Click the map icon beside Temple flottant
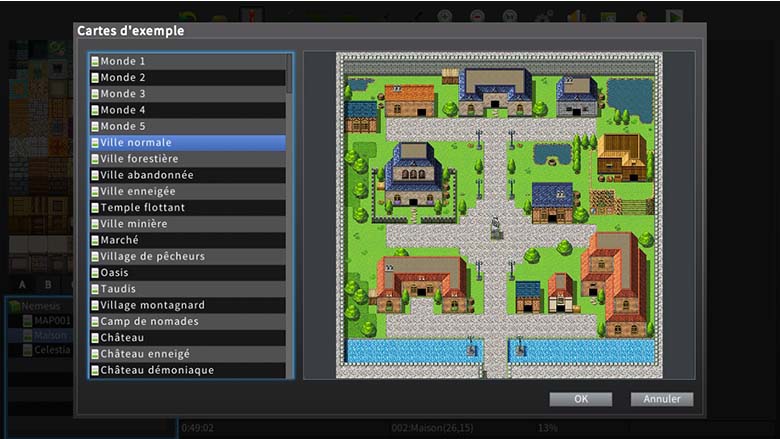780x439 pixels. [x=95, y=208]
